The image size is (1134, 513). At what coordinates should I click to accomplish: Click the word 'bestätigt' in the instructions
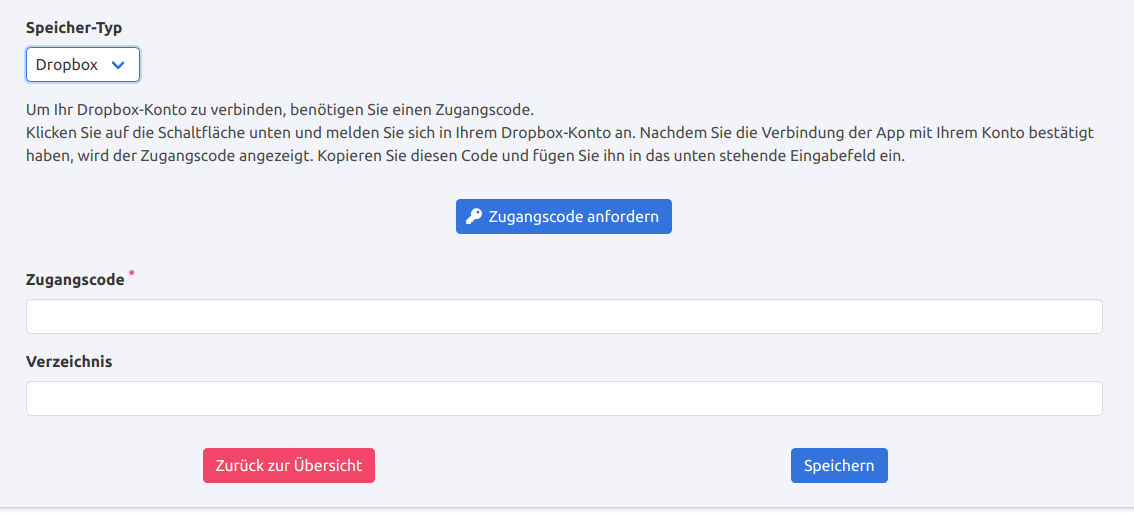tap(1061, 133)
